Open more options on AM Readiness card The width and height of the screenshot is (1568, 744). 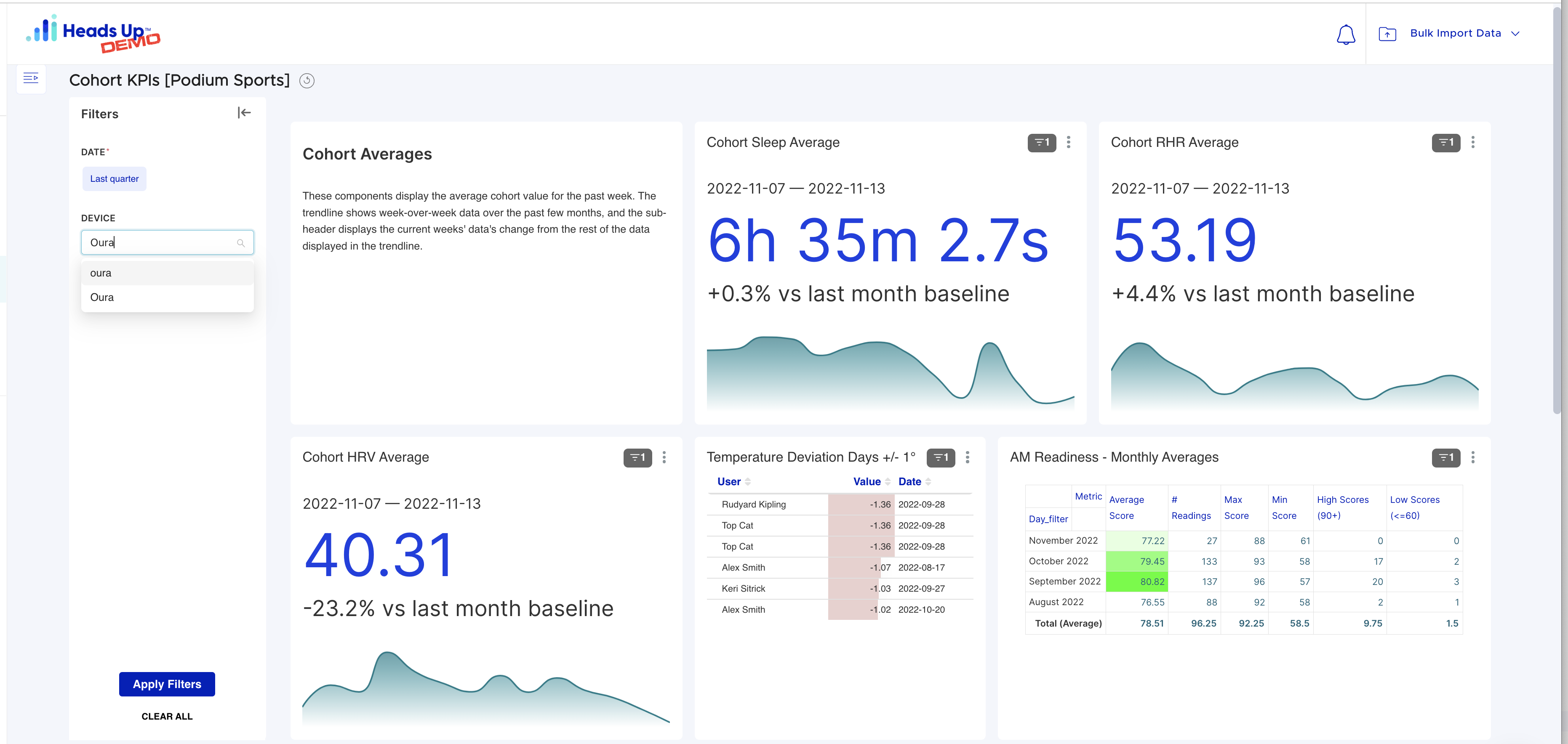pos(1473,457)
